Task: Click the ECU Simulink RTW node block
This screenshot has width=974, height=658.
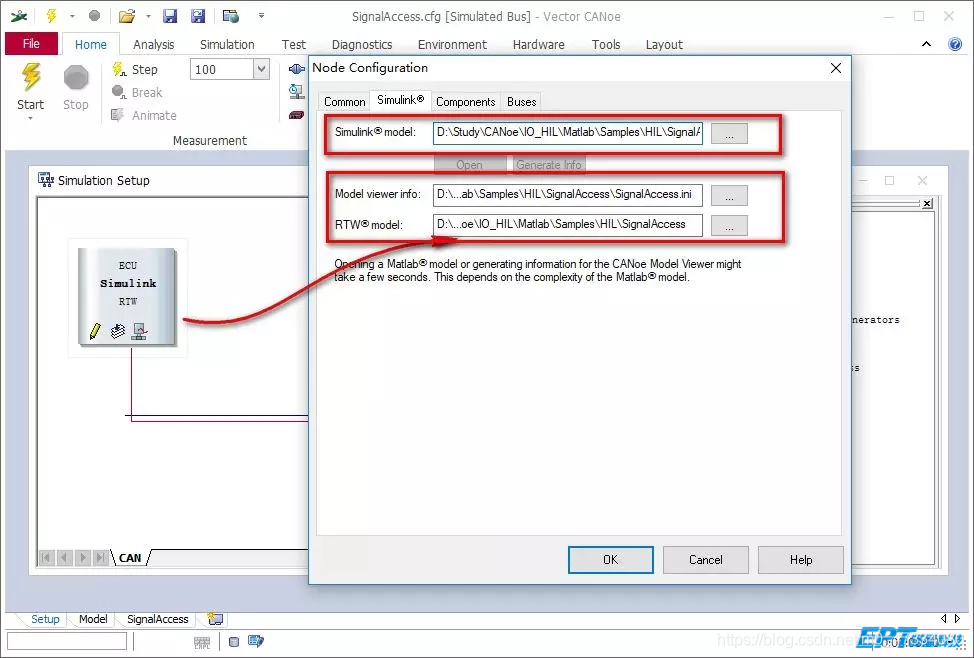Action: pos(127,296)
